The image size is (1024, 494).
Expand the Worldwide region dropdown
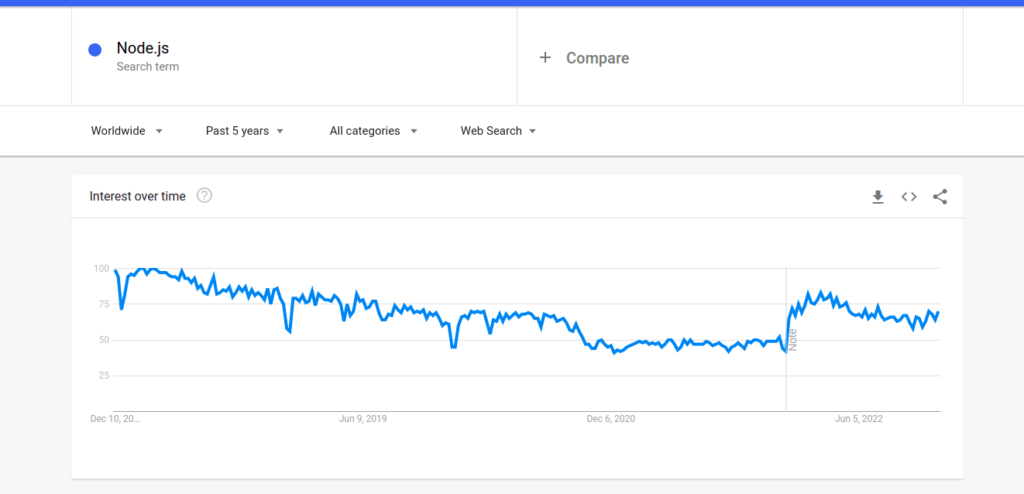tap(127, 131)
